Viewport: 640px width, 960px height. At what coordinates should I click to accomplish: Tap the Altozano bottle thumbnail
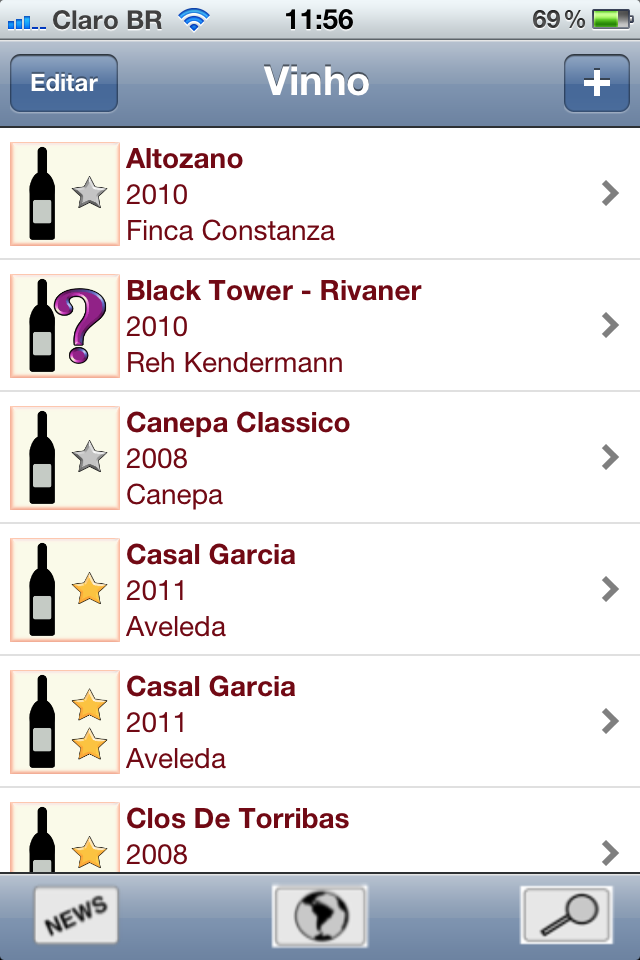coord(43,194)
